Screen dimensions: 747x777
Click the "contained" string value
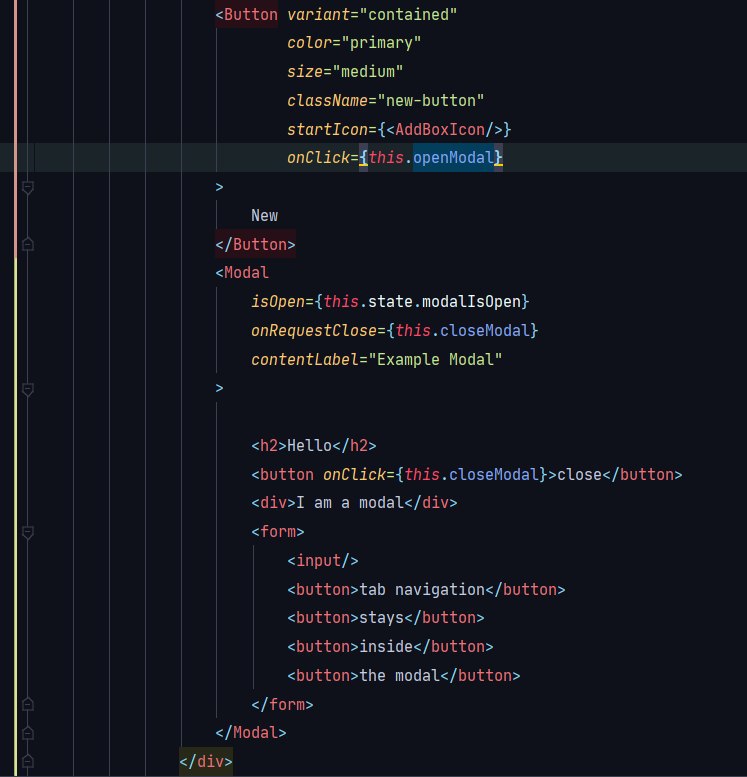(x=408, y=14)
